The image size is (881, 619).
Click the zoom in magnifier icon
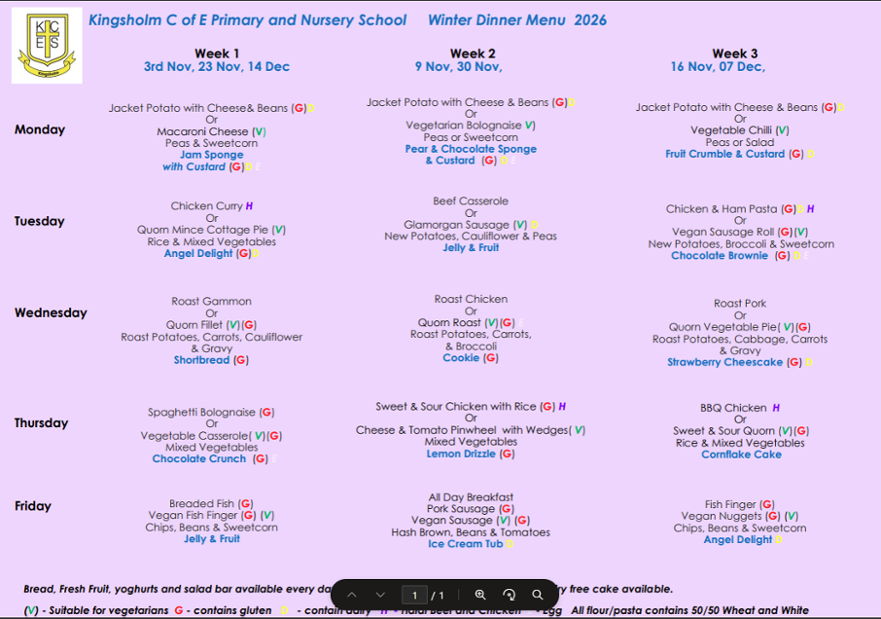tap(480, 595)
